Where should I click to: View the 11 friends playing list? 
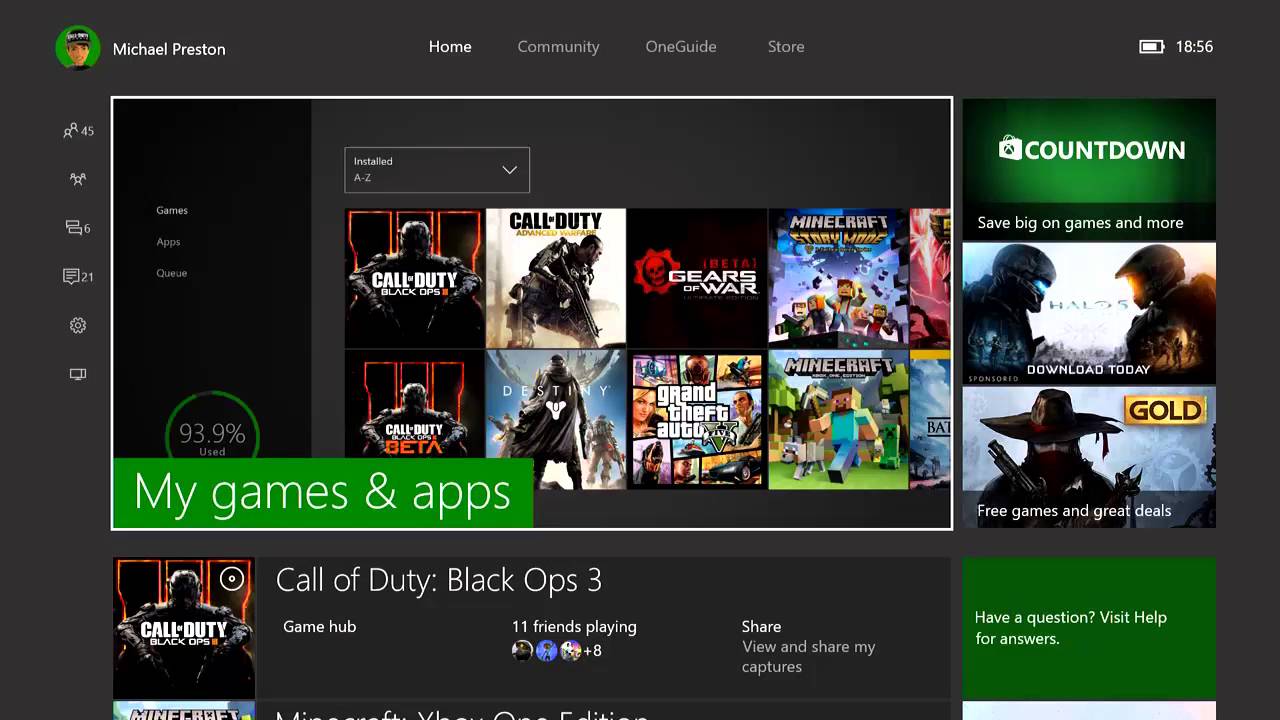click(x=574, y=627)
